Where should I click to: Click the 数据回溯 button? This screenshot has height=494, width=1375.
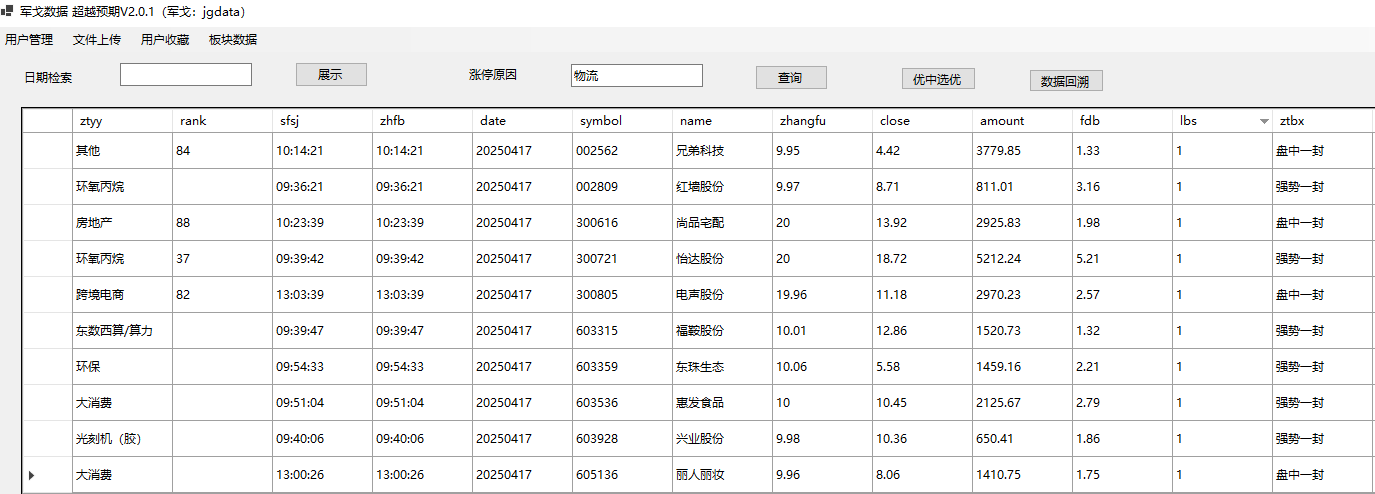1066,81
